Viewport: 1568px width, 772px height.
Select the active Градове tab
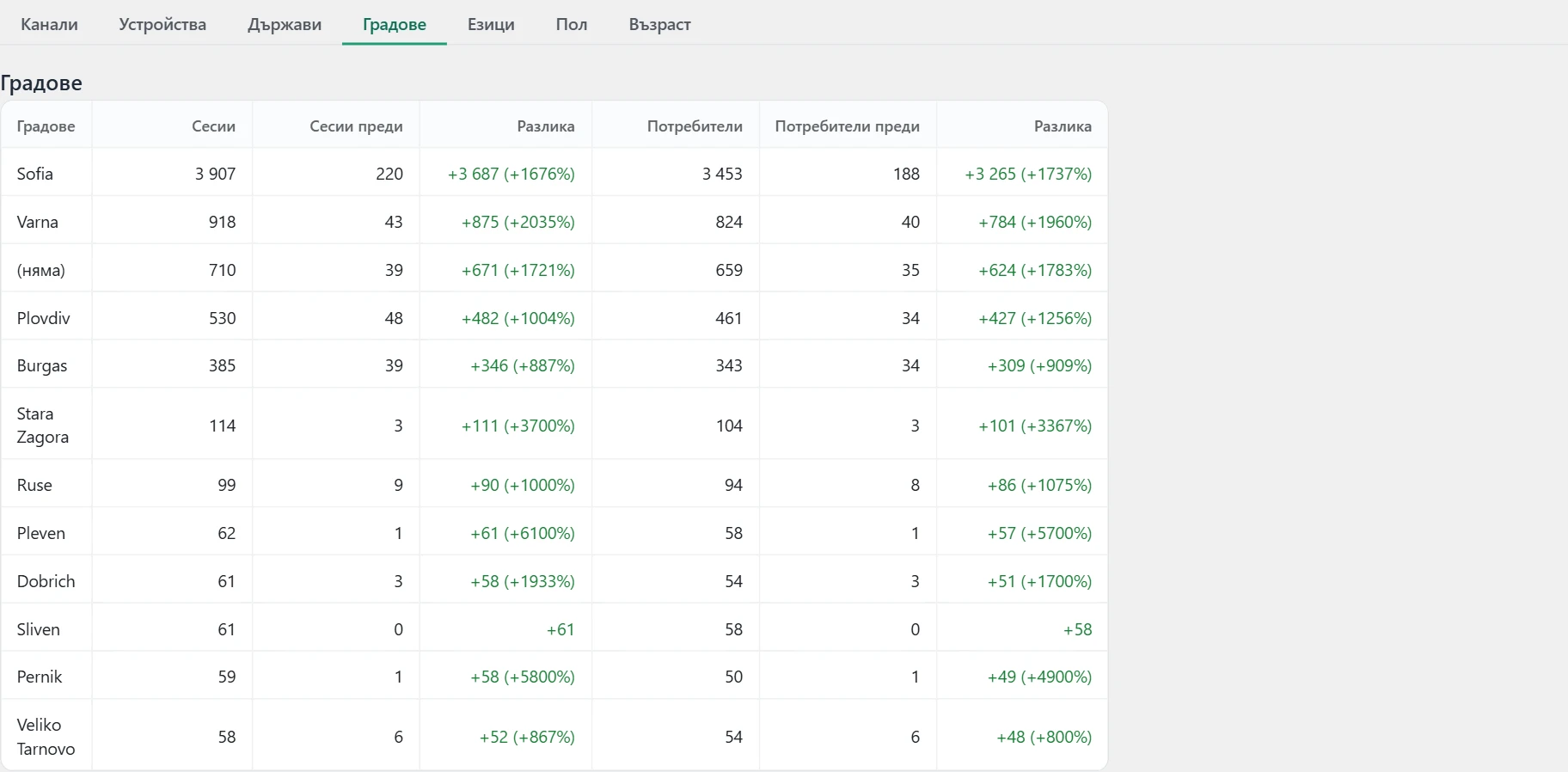point(395,24)
